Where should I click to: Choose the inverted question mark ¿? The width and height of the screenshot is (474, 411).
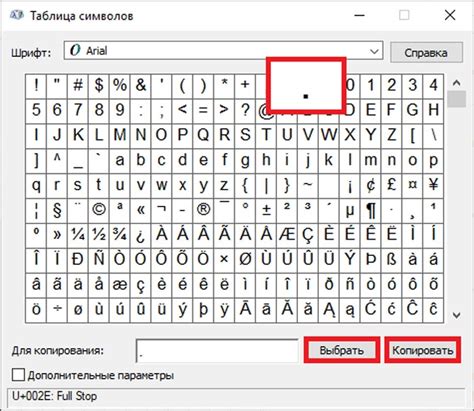141,236
